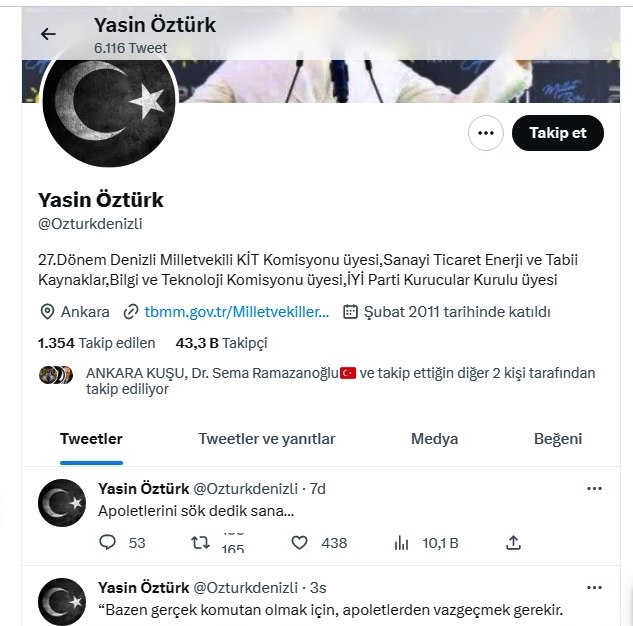The image size is (633, 626).
Task: Switch to the Tweetler tab
Action: 91,439
